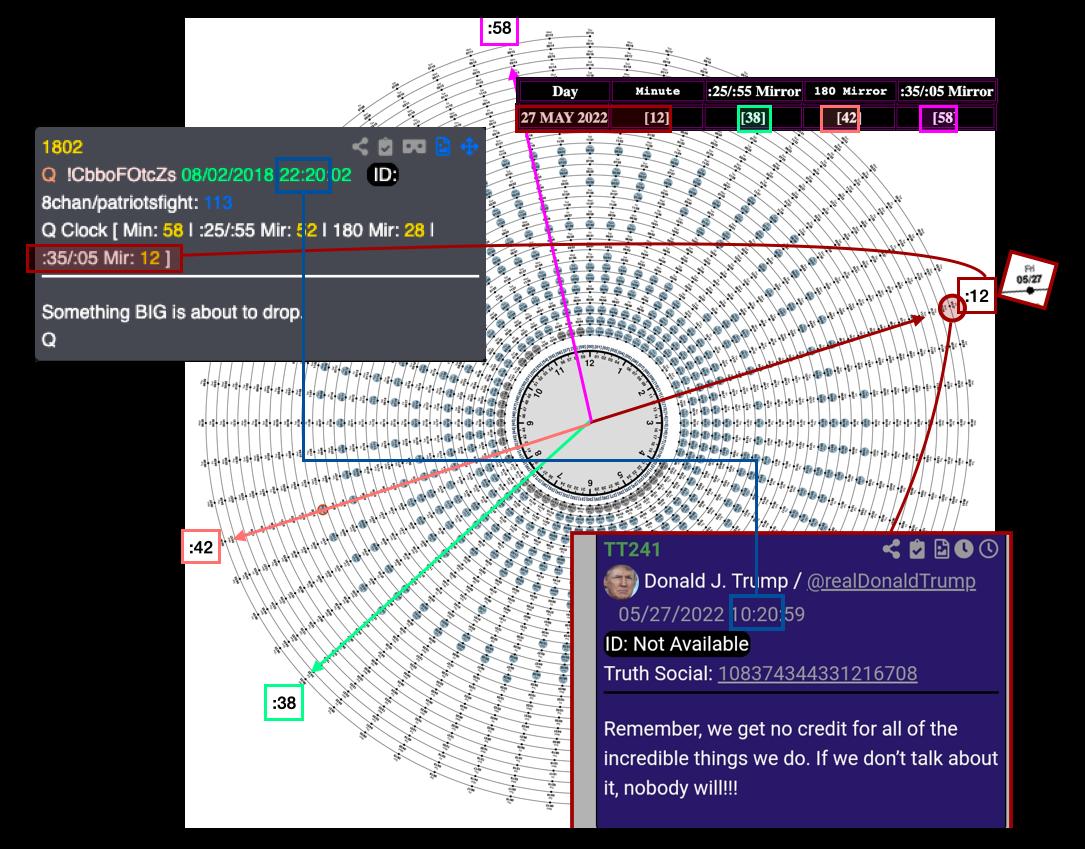Viewport: 1085px width, 849px height.
Task: Click the post date 08/02/2018
Action: click(x=228, y=175)
